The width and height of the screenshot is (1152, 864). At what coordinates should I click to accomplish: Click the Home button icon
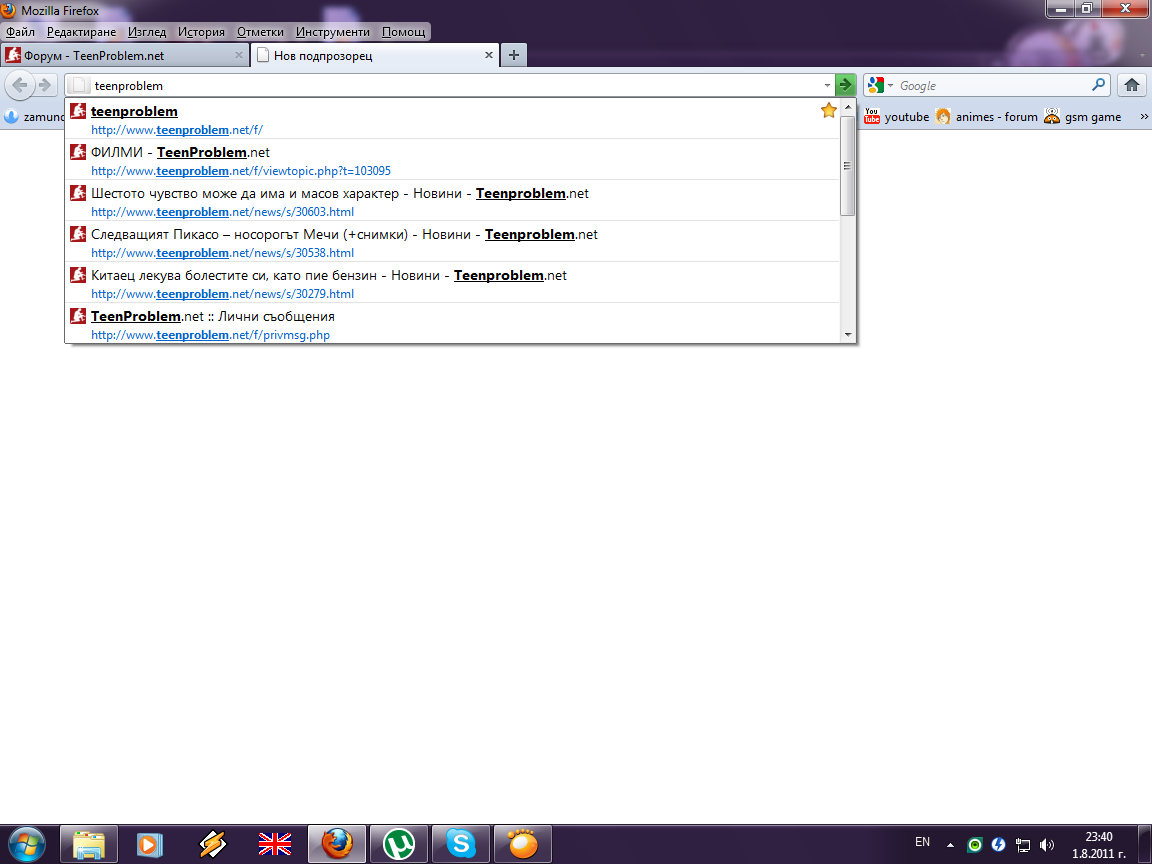[1131, 85]
